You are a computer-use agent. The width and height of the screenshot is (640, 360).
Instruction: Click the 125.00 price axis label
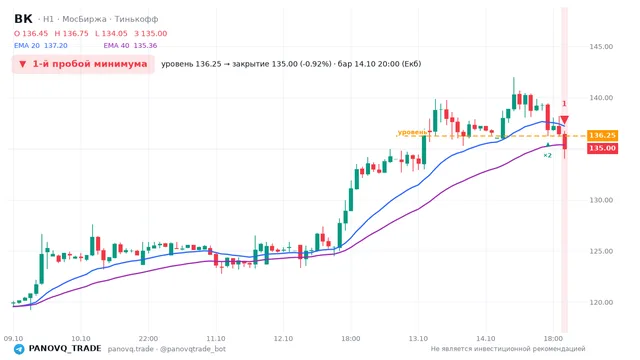pos(601,251)
